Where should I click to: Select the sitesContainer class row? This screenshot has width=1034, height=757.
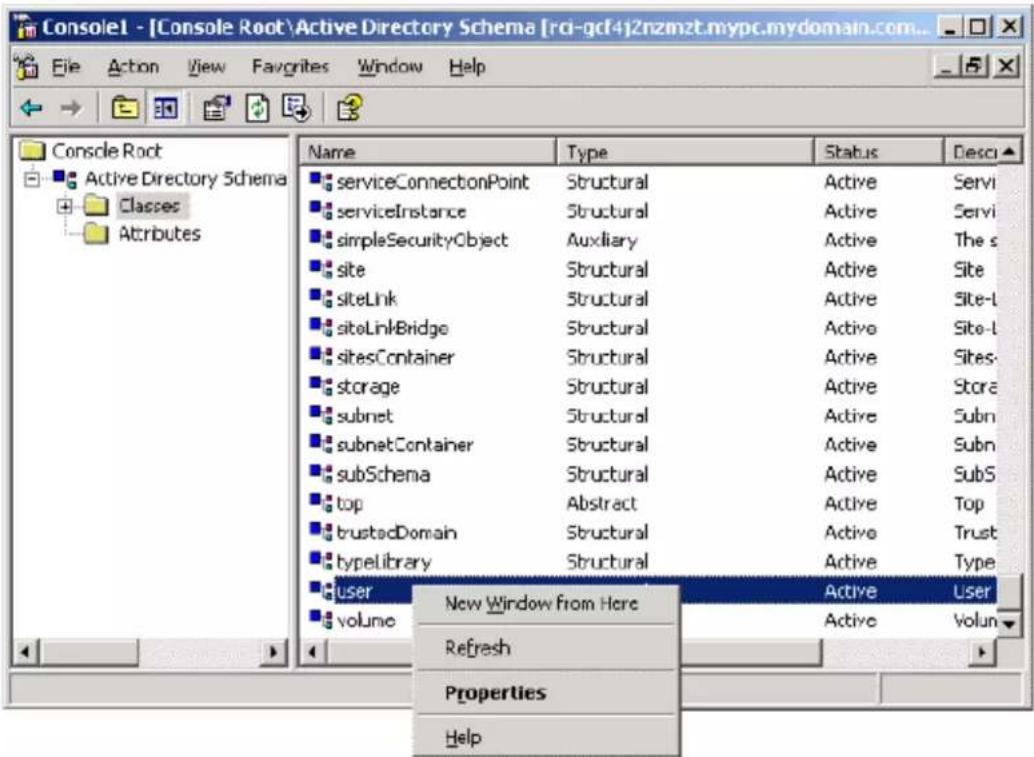648,357
